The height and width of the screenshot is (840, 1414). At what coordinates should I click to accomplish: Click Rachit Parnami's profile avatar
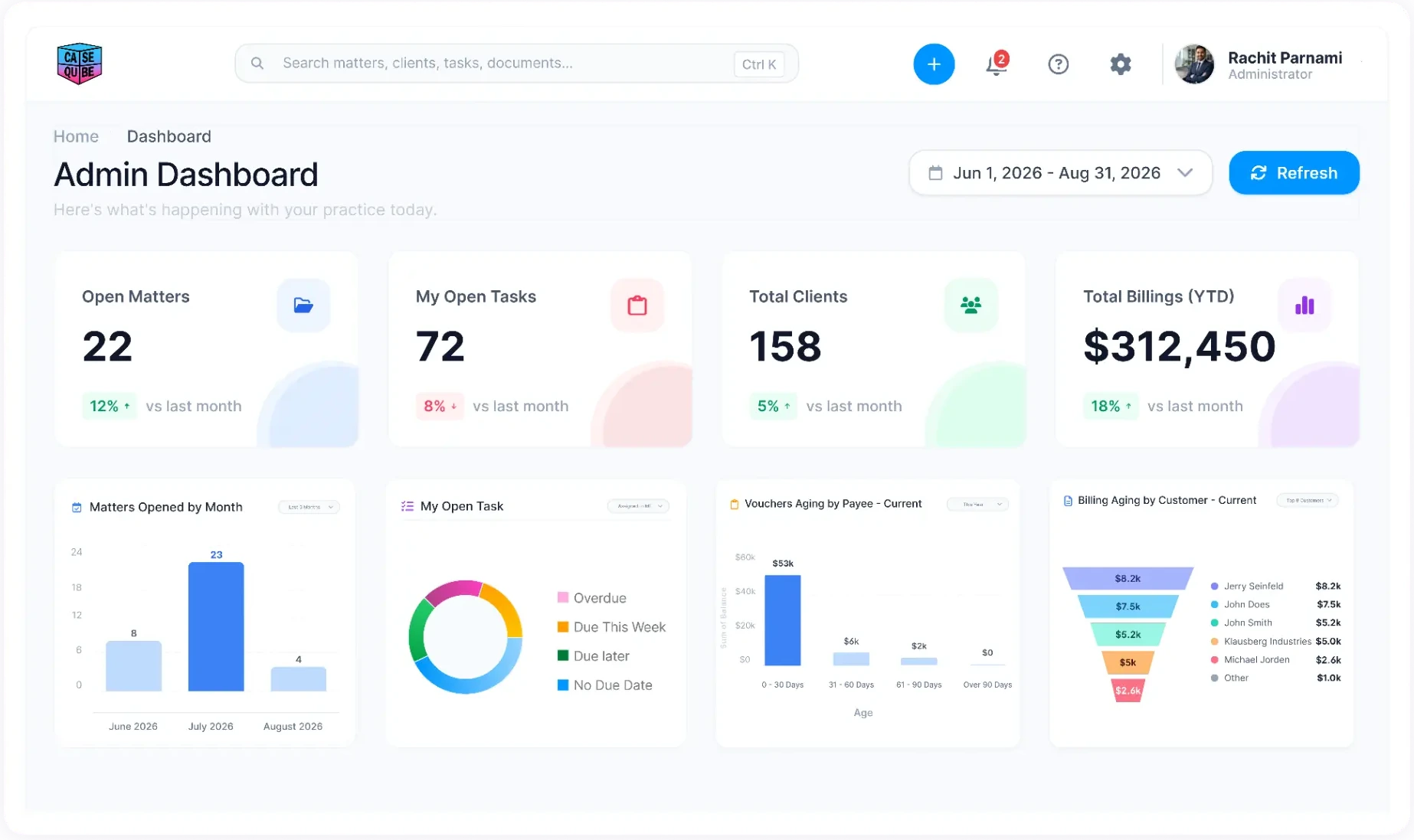1194,64
